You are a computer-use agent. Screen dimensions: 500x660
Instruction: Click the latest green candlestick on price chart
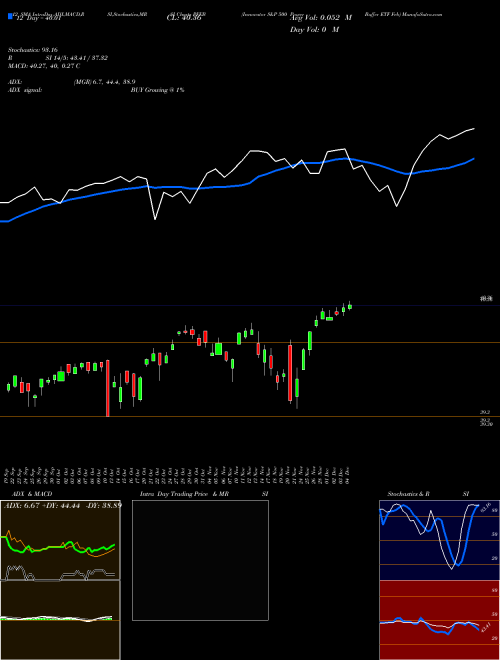[x=350, y=306]
